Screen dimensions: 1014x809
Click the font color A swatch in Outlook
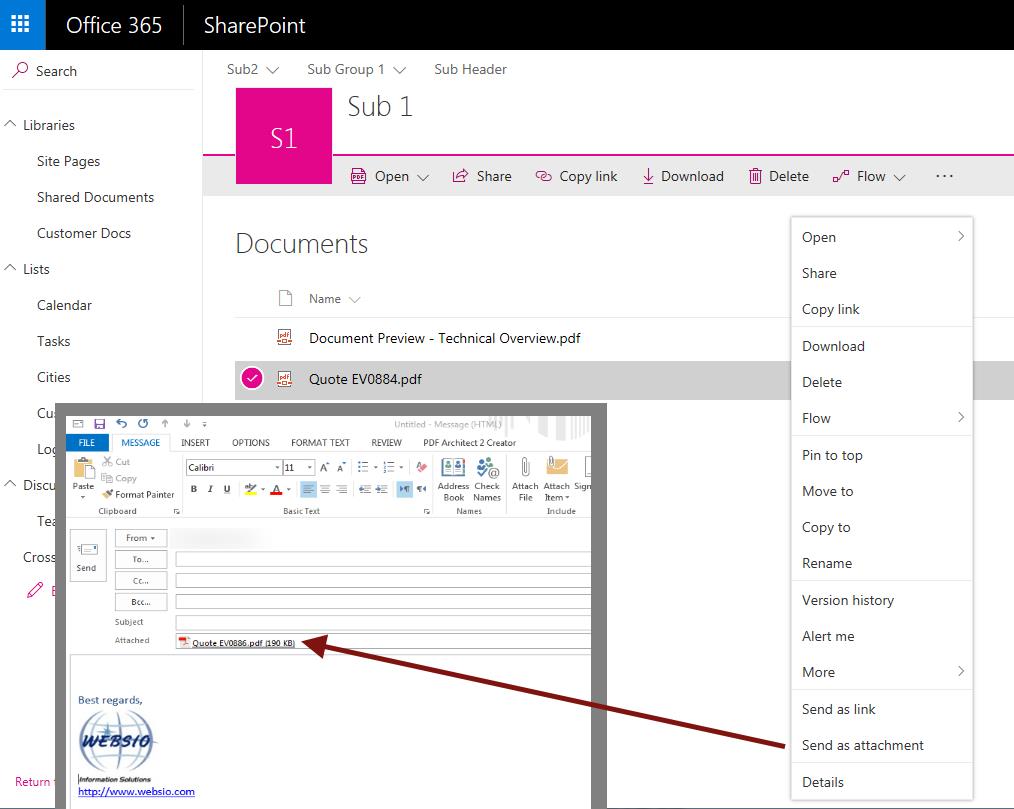point(276,489)
